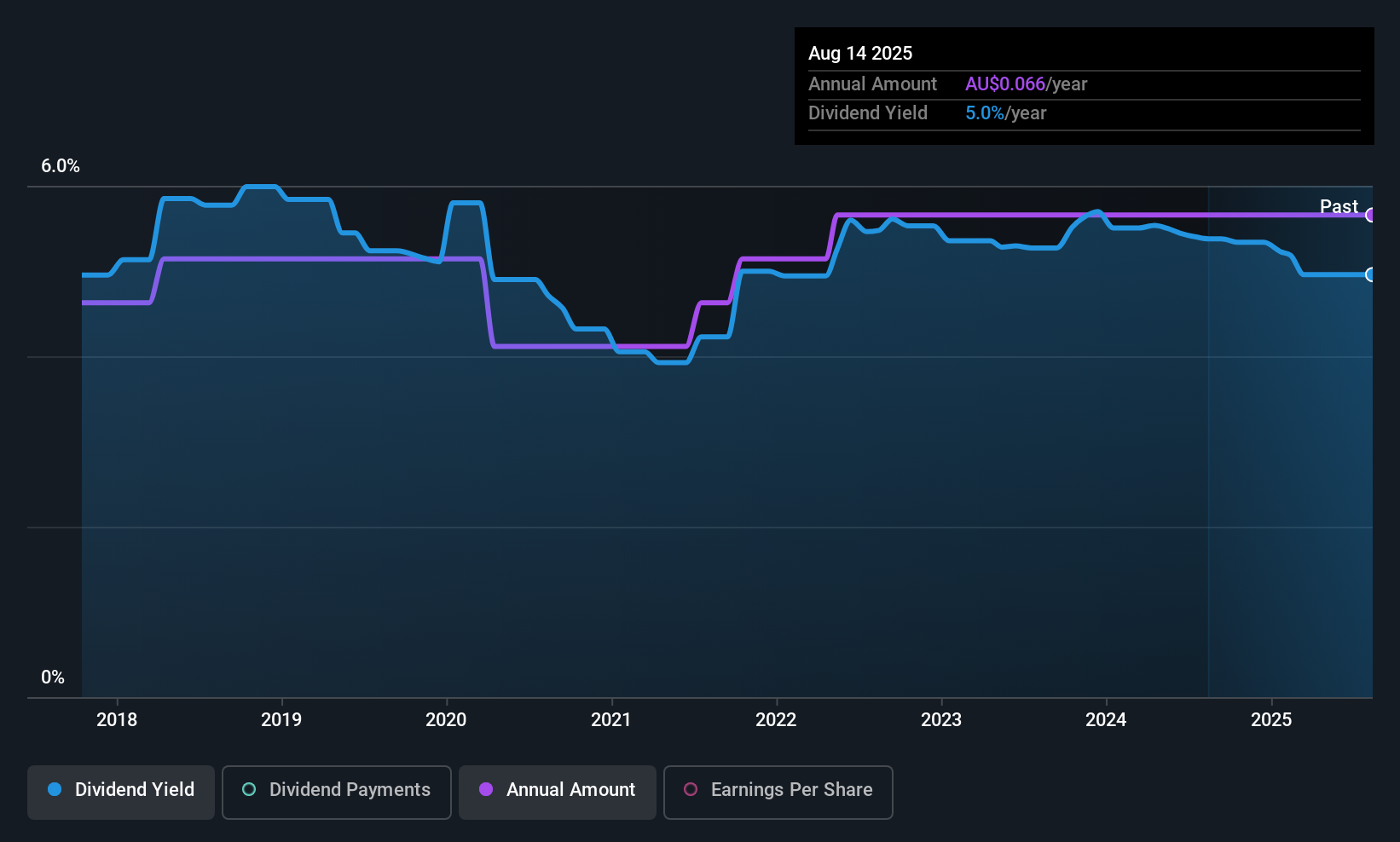Click the 2024 x-axis label
Screen dimensions: 1400x842
pos(1106,719)
